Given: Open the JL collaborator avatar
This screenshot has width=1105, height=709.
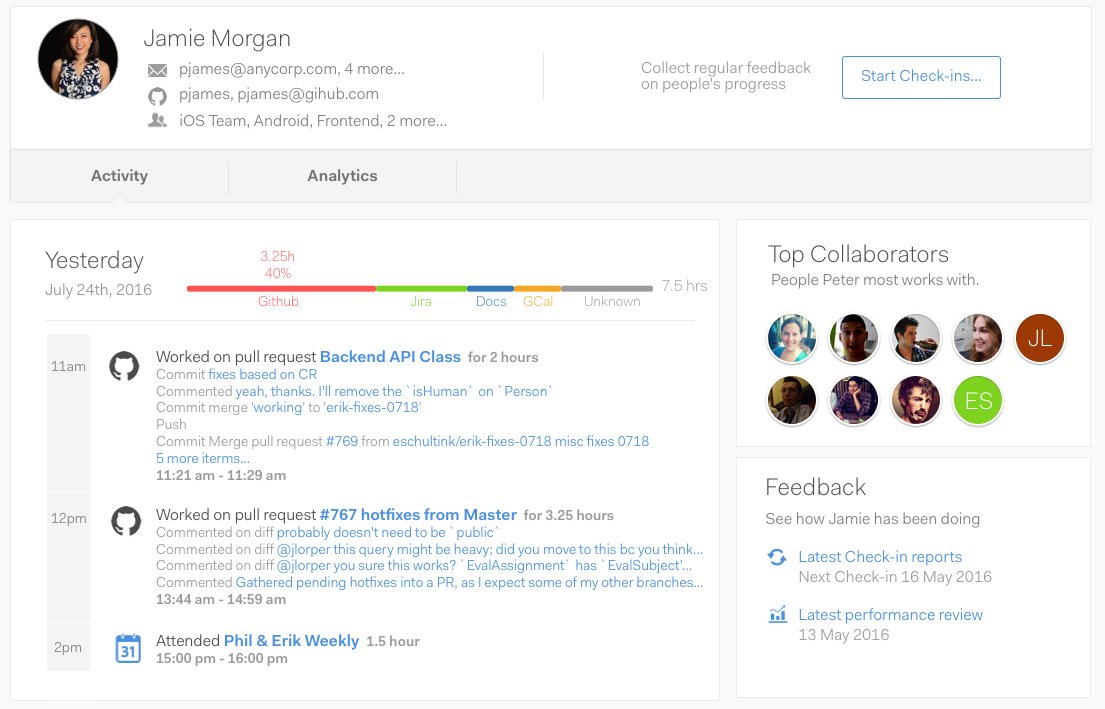Looking at the screenshot, I should [1039, 338].
